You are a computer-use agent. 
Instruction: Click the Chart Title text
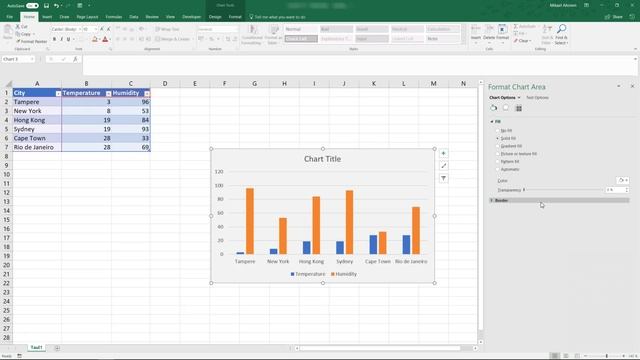pos(322,159)
